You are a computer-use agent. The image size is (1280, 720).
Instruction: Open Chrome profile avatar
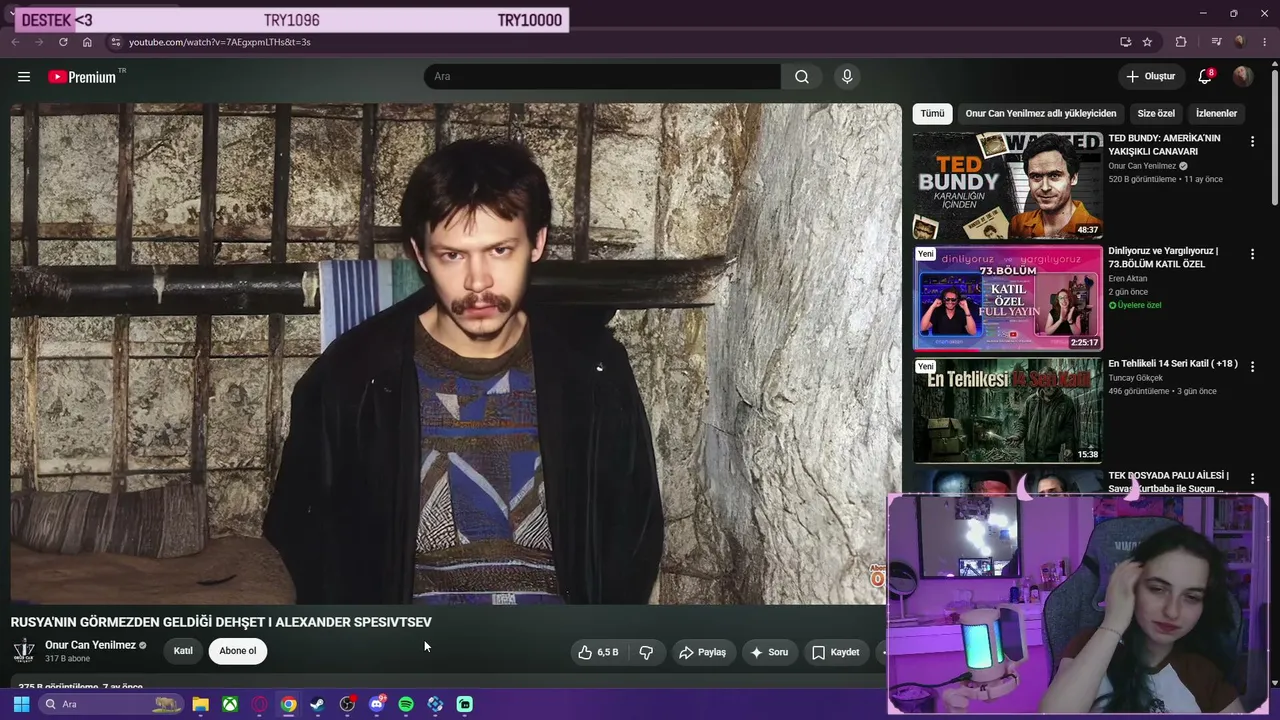point(1240,42)
